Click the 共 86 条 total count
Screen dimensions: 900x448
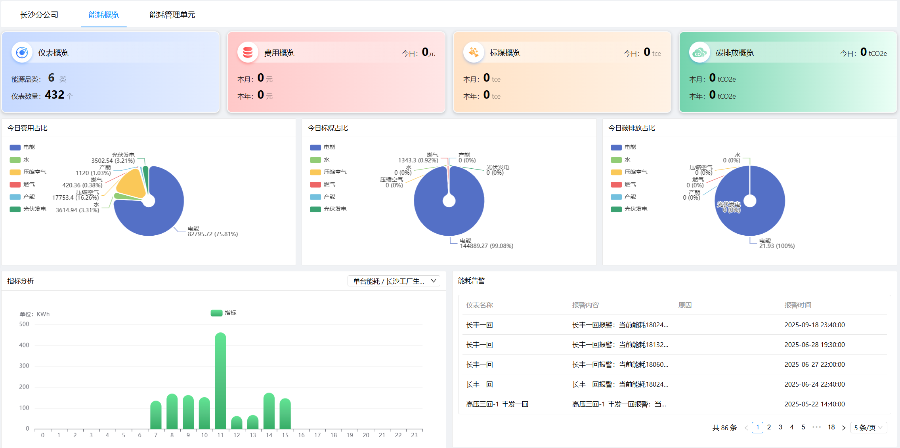(x=724, y=427)
